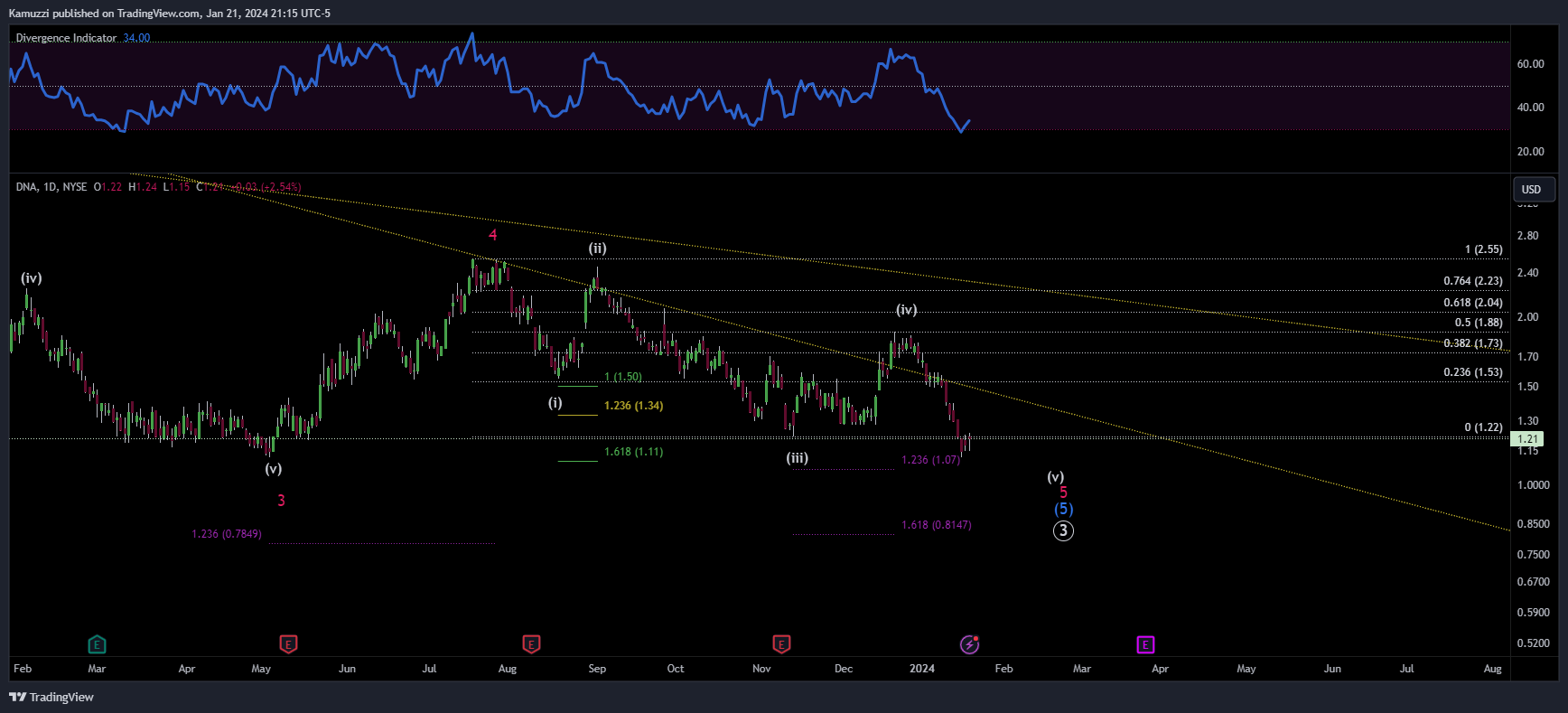Select the (v) wave label near February 2024
The image size is (1568, 713).
pos(1055,477)
